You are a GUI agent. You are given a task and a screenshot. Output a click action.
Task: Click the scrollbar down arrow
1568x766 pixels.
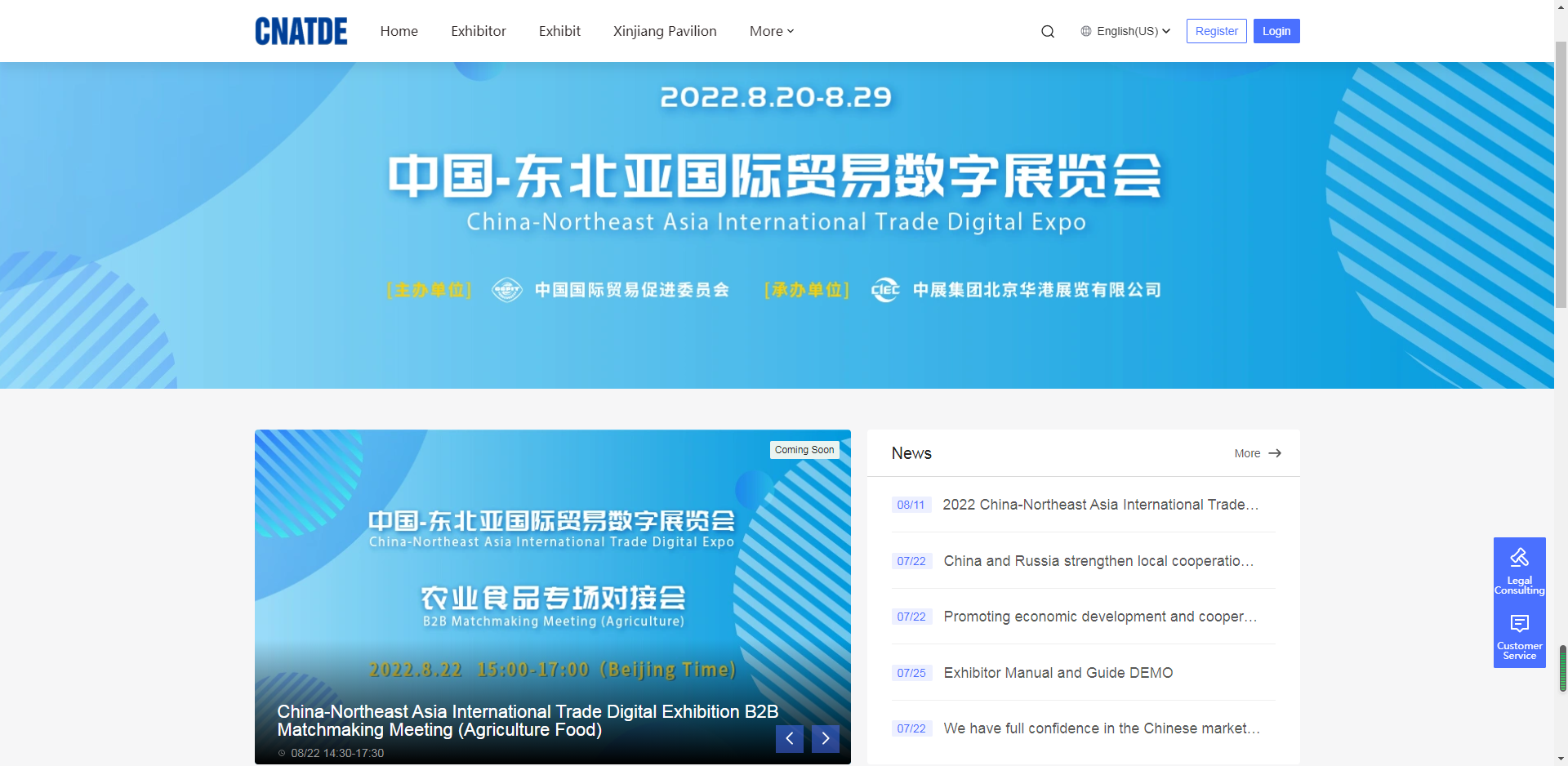pos(1561,759)
